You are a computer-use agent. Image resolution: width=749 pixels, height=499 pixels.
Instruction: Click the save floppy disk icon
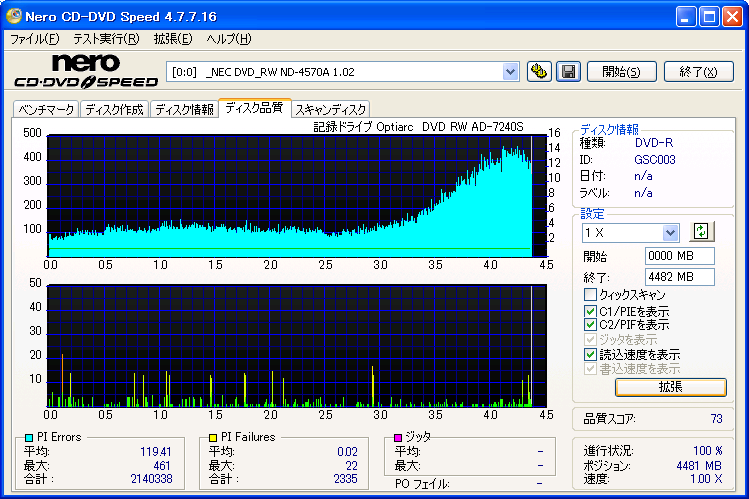point(568,72)
